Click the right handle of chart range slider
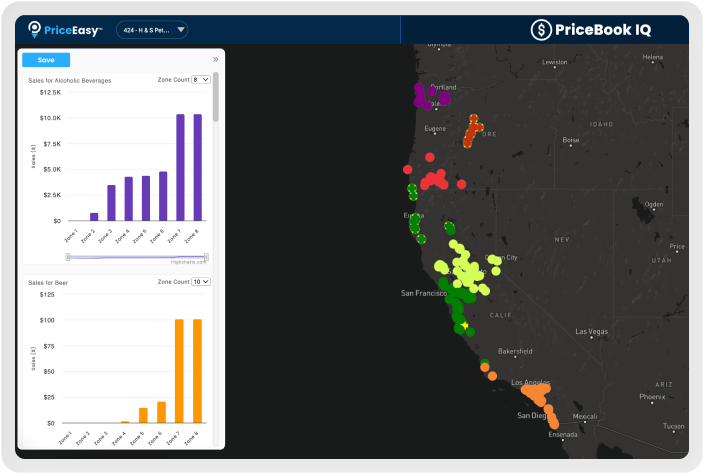This screenshot has width=704, height=474. coord(206,257)
